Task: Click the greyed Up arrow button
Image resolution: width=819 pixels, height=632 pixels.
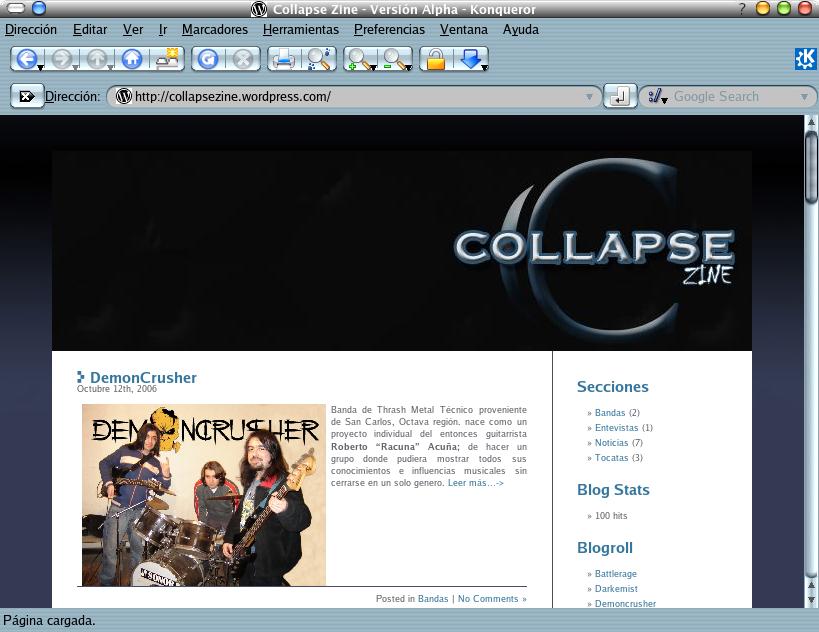Action: [97, 58]
